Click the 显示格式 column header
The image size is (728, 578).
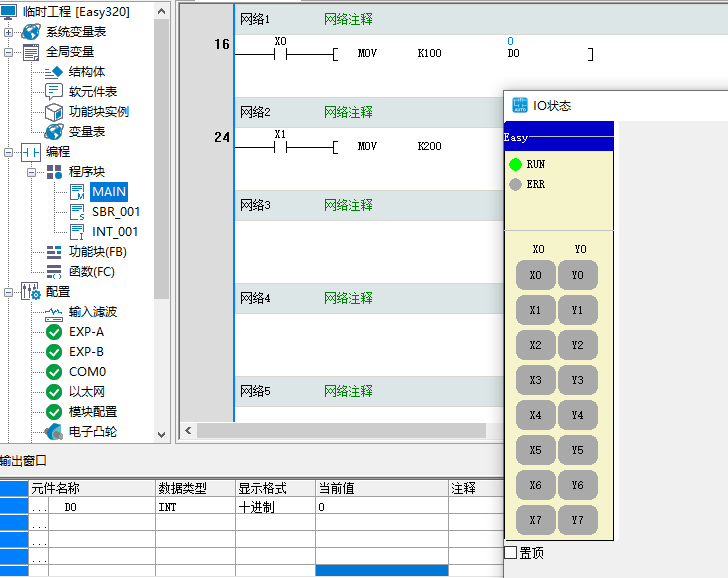pos(275,488)
